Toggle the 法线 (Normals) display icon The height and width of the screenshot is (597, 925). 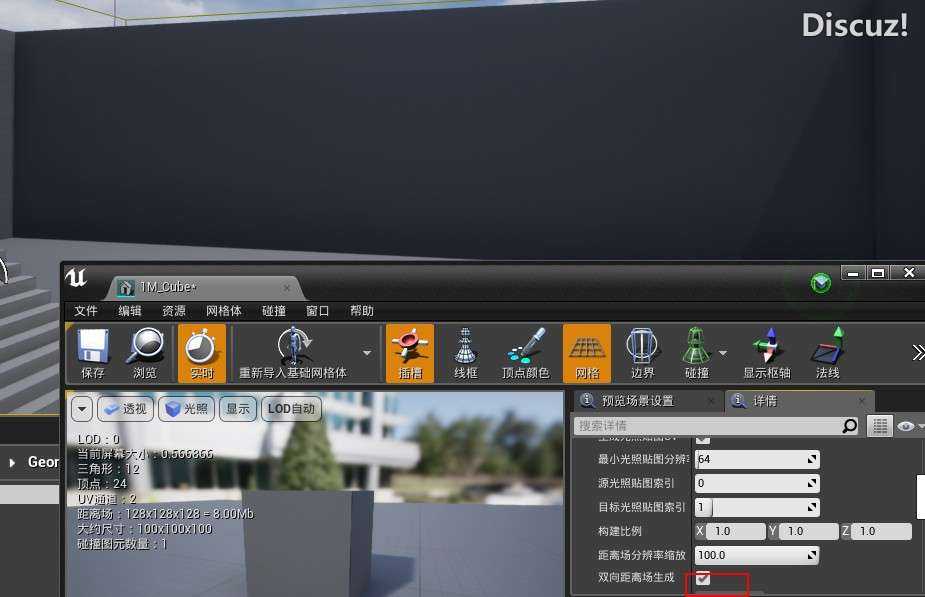(827, 347)
